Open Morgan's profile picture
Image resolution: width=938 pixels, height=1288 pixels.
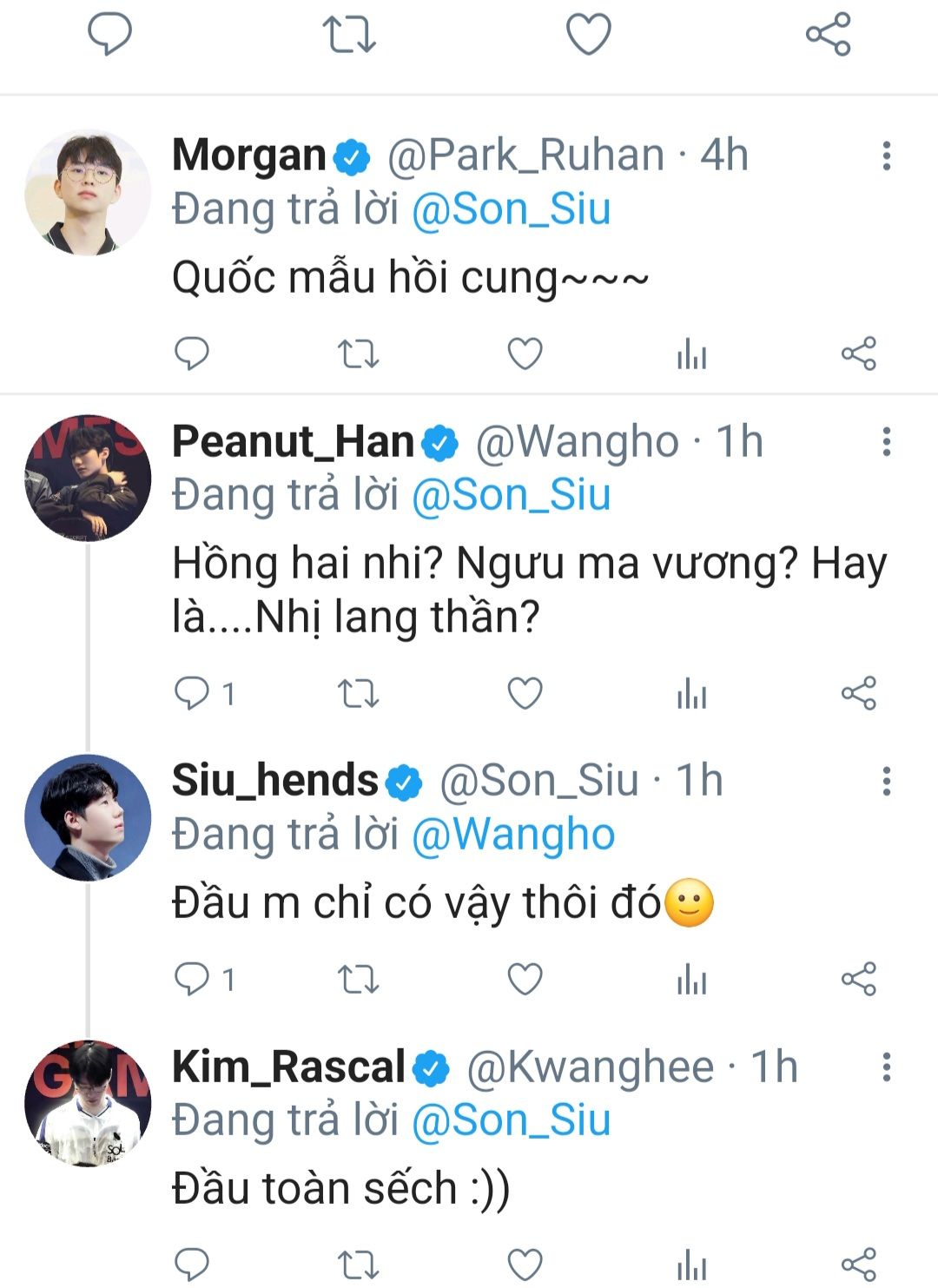click(x=87, y=193)
